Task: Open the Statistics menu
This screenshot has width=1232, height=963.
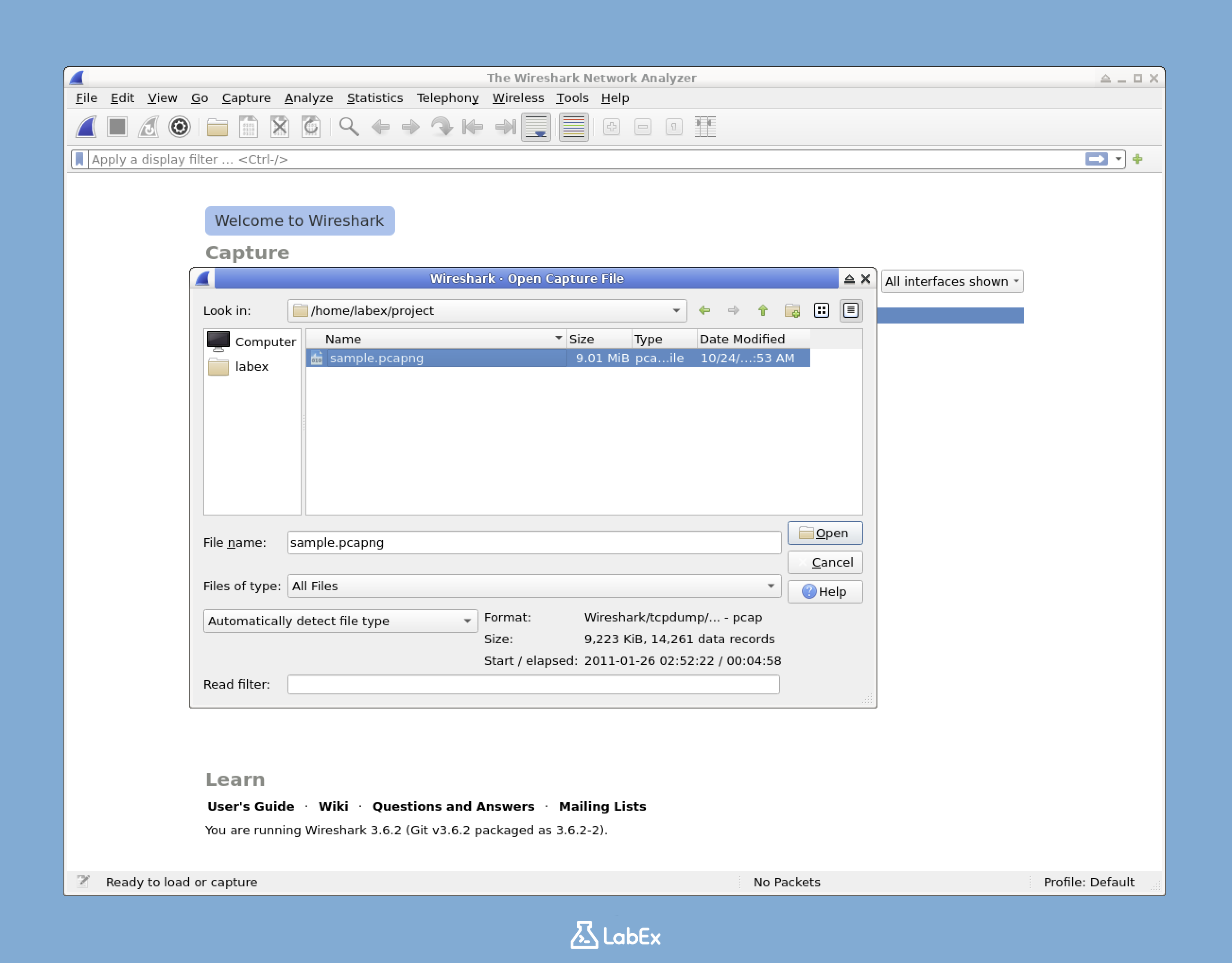Action: [x=375, y=97]
